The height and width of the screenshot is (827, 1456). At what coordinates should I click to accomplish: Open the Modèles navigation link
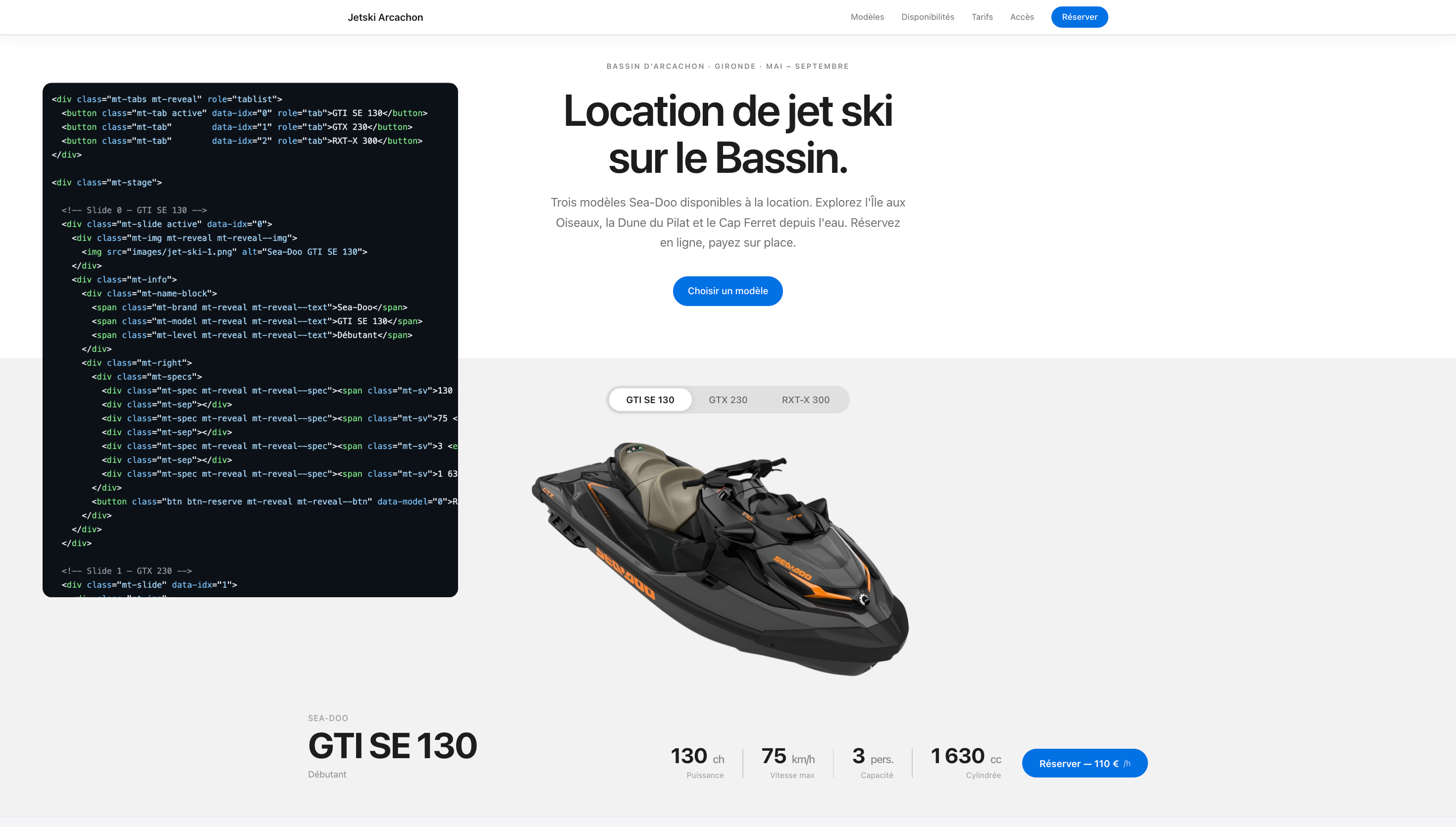[x=867, y=17]
